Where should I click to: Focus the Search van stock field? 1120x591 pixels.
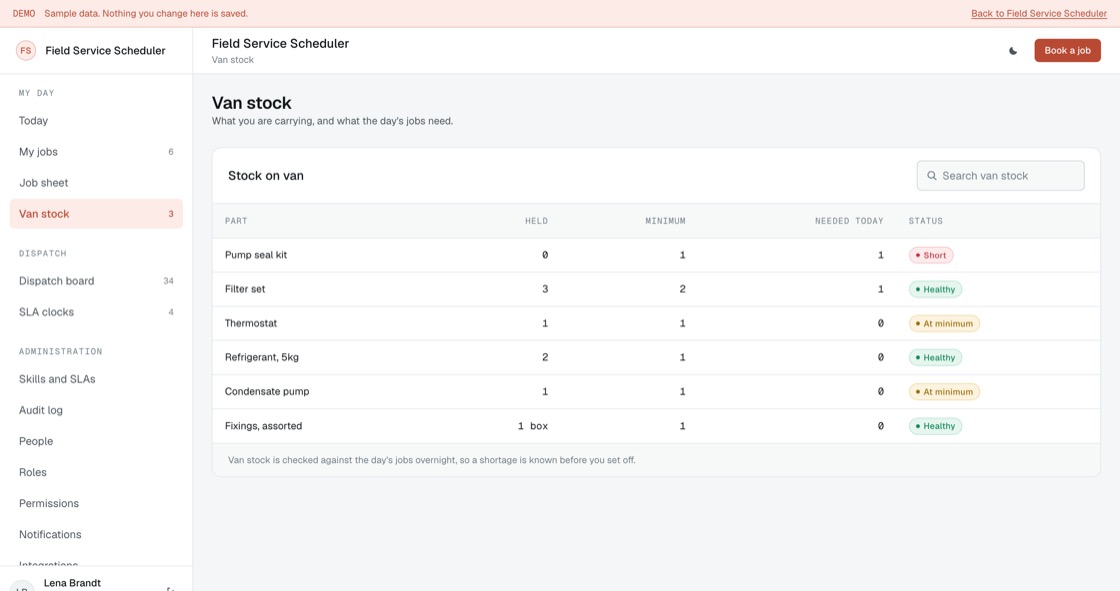point(1000,176)
